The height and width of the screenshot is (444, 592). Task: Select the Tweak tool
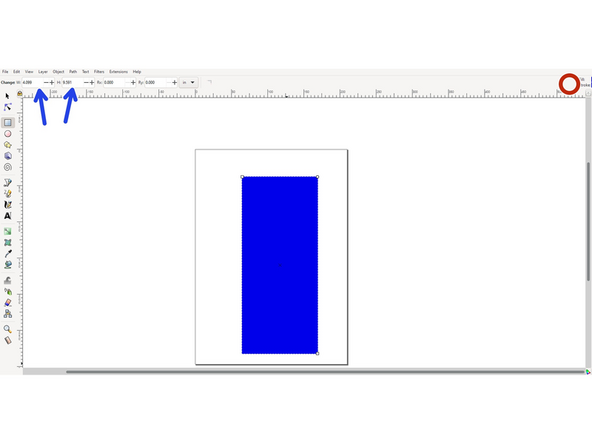click(x=8, y=281)
